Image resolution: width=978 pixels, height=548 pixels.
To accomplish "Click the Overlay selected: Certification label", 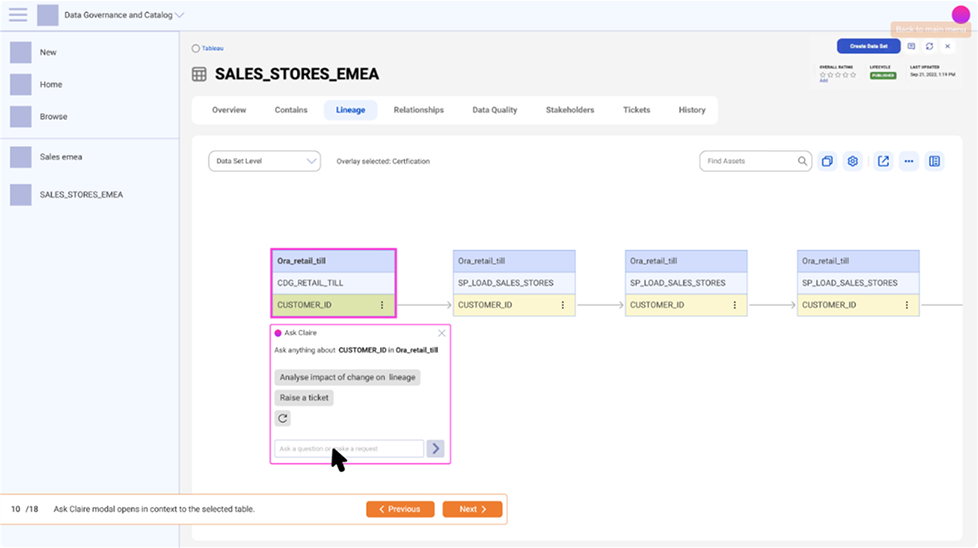I will [x=383, y=161].
